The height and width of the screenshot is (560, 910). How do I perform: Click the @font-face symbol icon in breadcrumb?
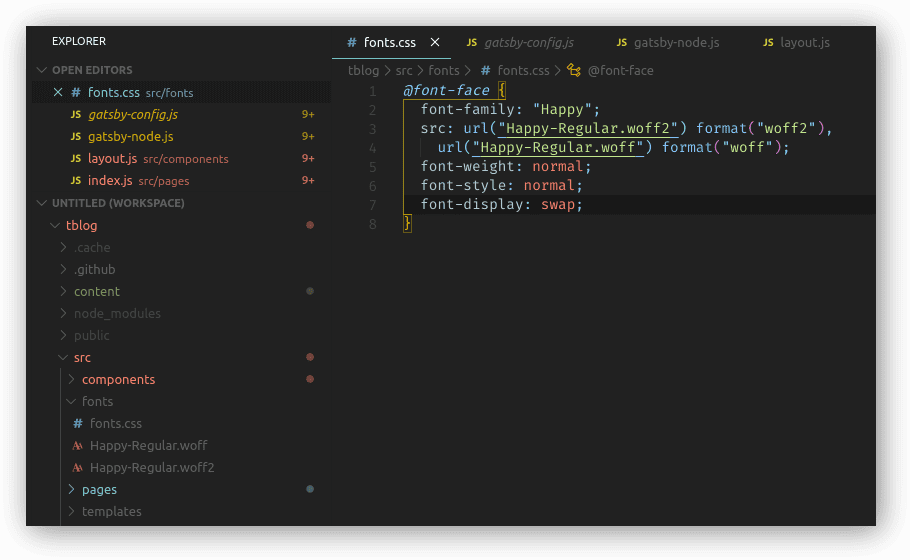coord(573,71)
